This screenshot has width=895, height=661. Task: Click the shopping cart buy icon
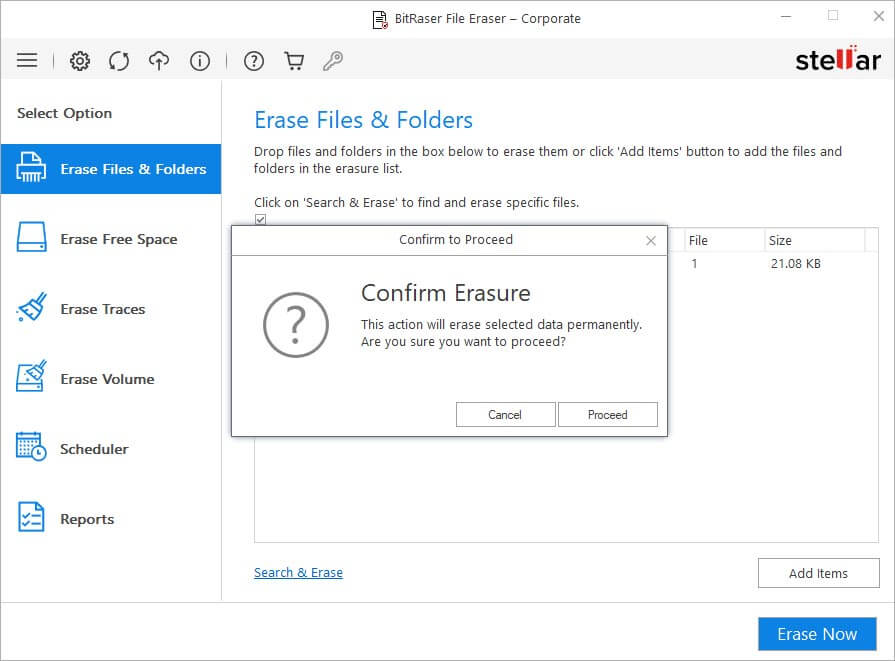point(294,61)
